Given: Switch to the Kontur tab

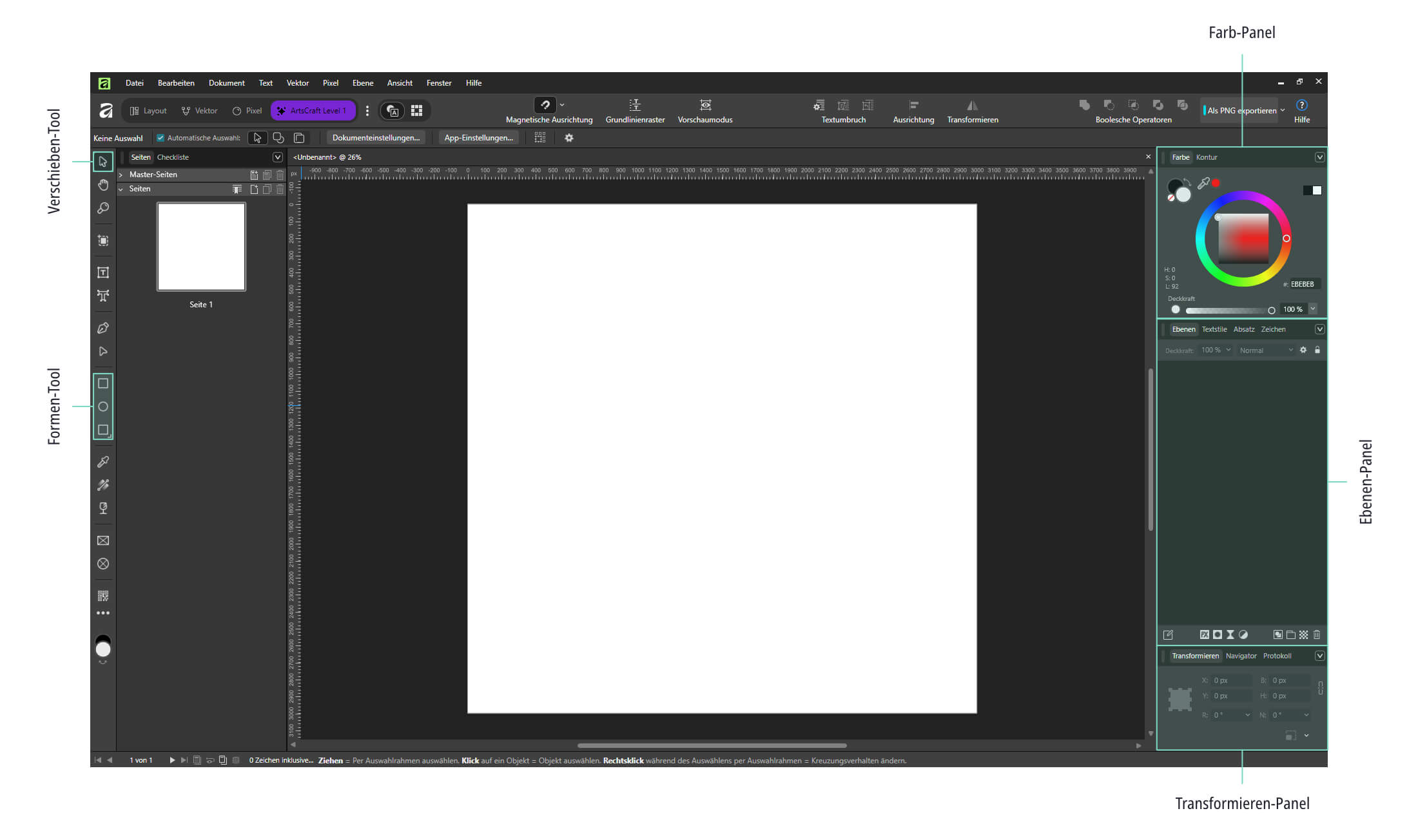Looking at the screenshot, I should click(1207, 157).
